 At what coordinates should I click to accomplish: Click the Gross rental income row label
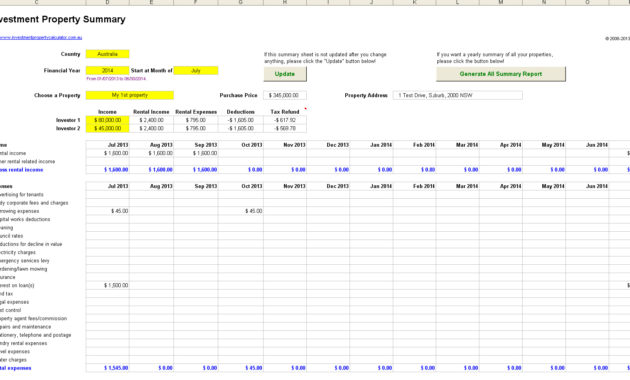[x=21, y=170]
